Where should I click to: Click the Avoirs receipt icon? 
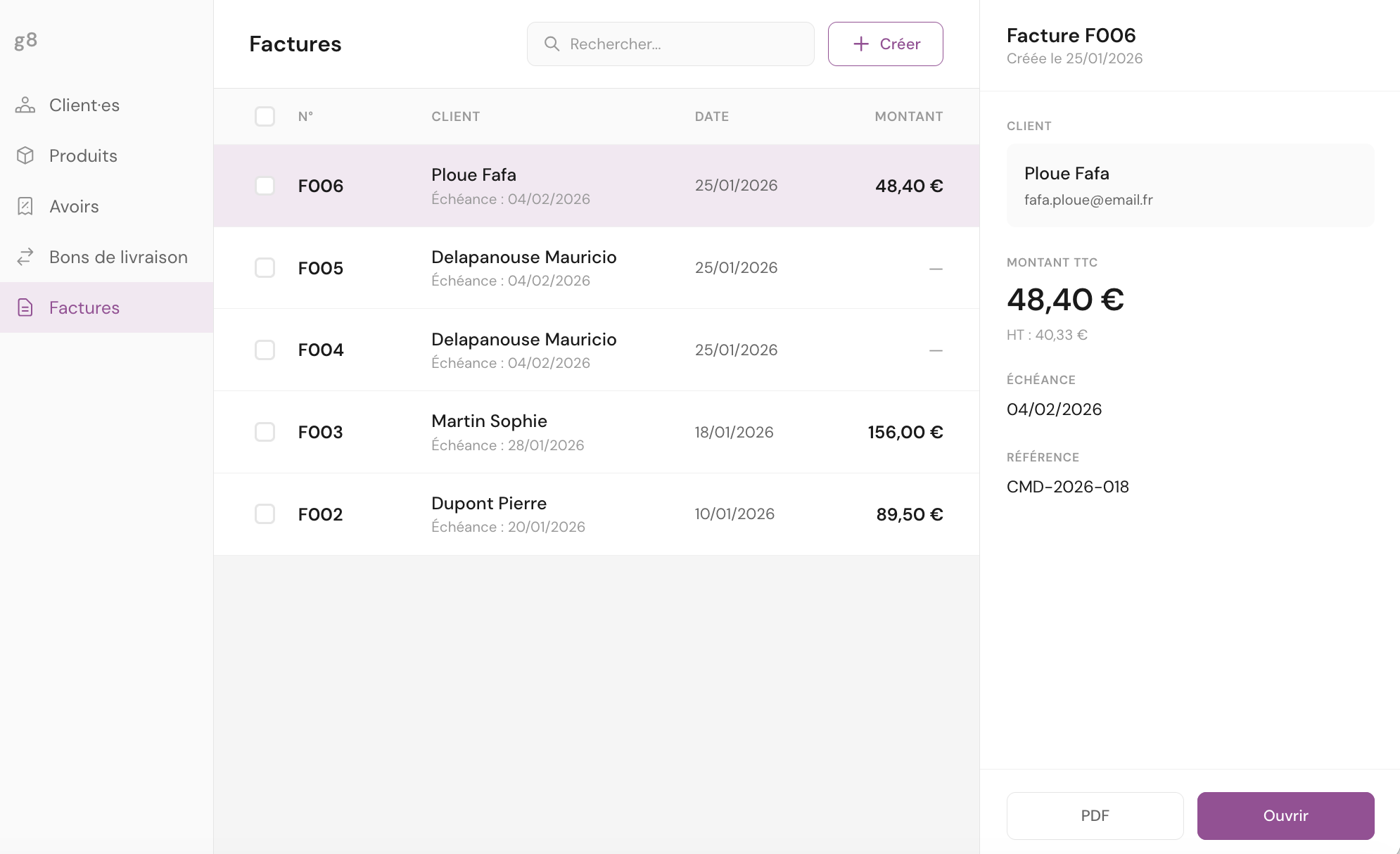[x=25, y=207]
